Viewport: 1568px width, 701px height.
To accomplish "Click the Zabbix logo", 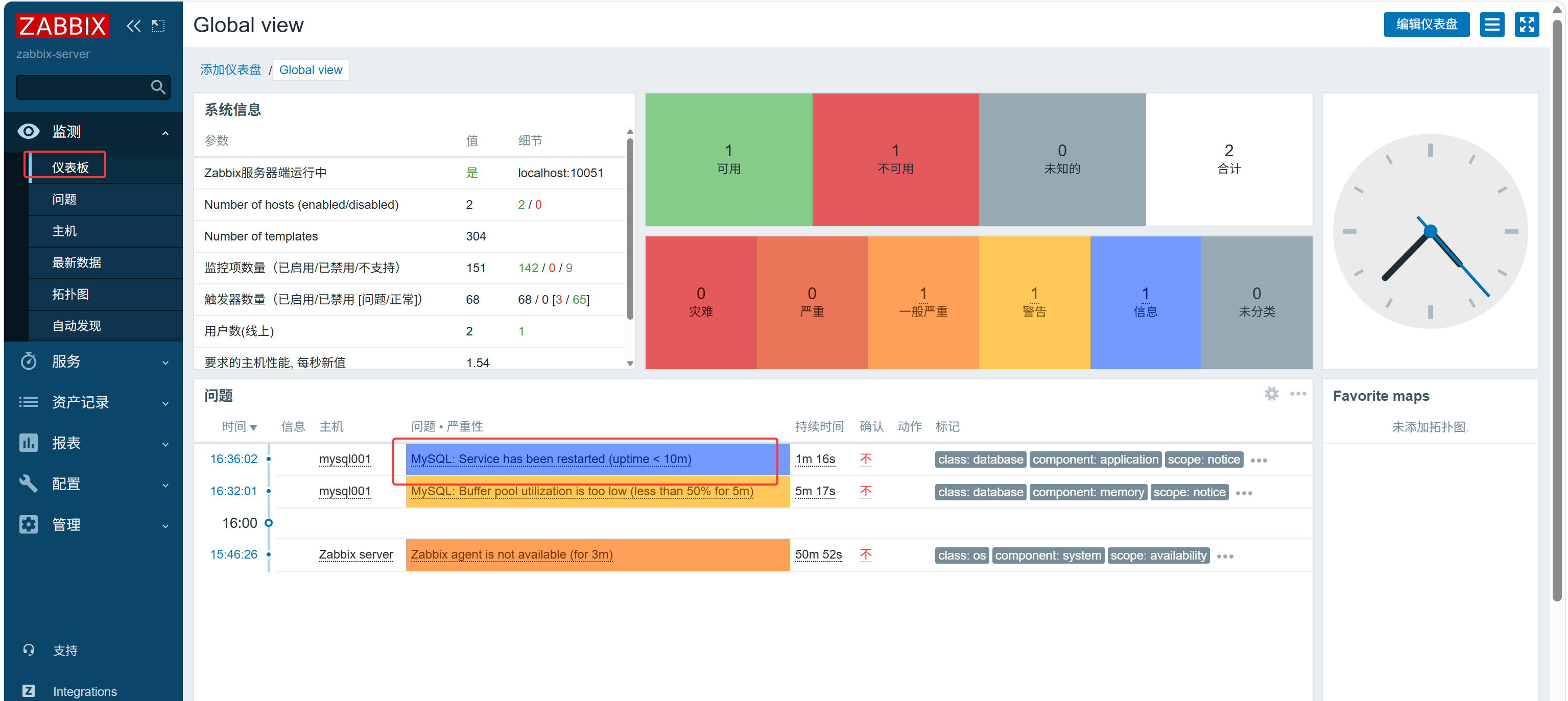I will 63,26.
